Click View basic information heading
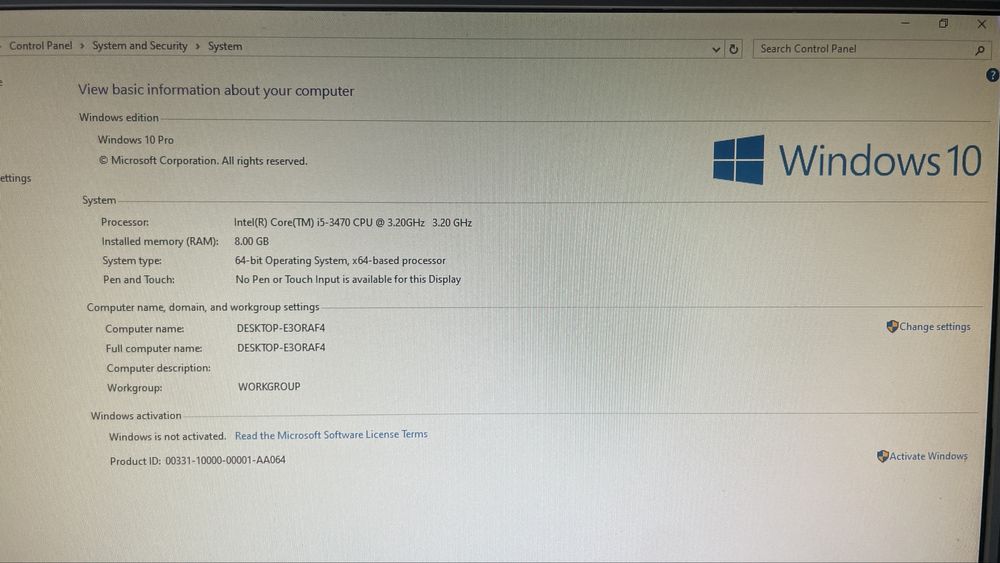The image size is (1000, 563). pos(216,90)
